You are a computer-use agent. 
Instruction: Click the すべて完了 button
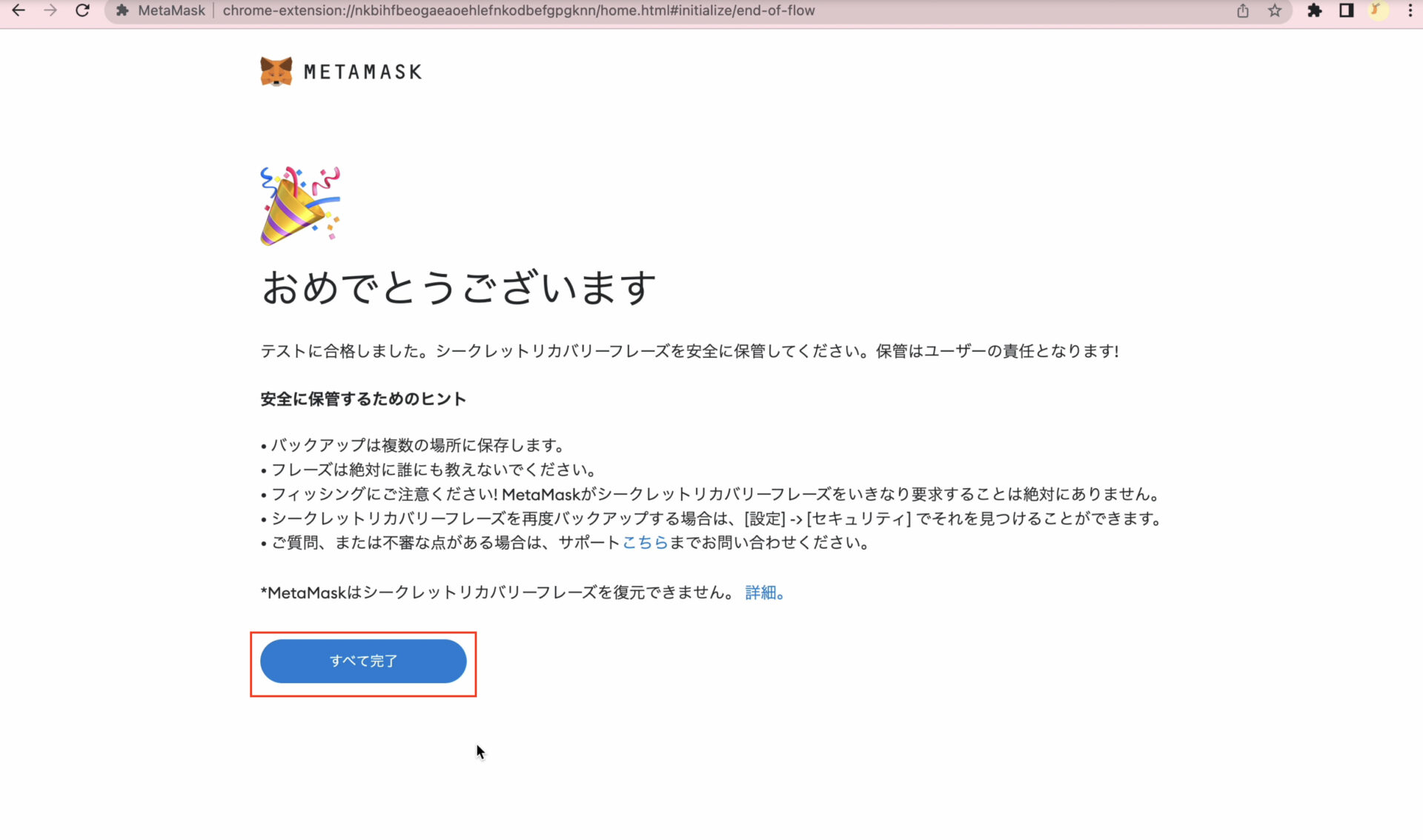pyautogui.click(x=363, y=661)
